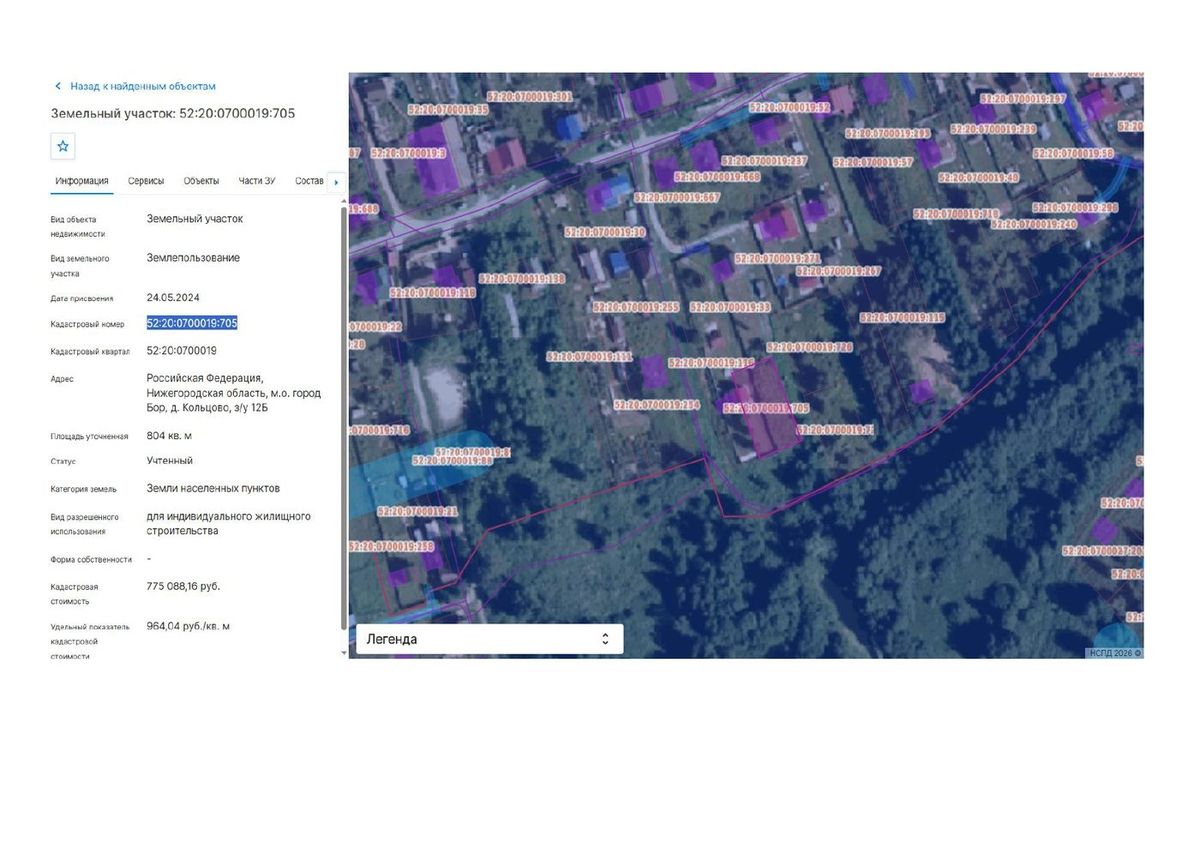Click the address text starting 'Российская Федерация'
The width and height of the screenshot is (1200, 849).
click(x=234, y=393)
